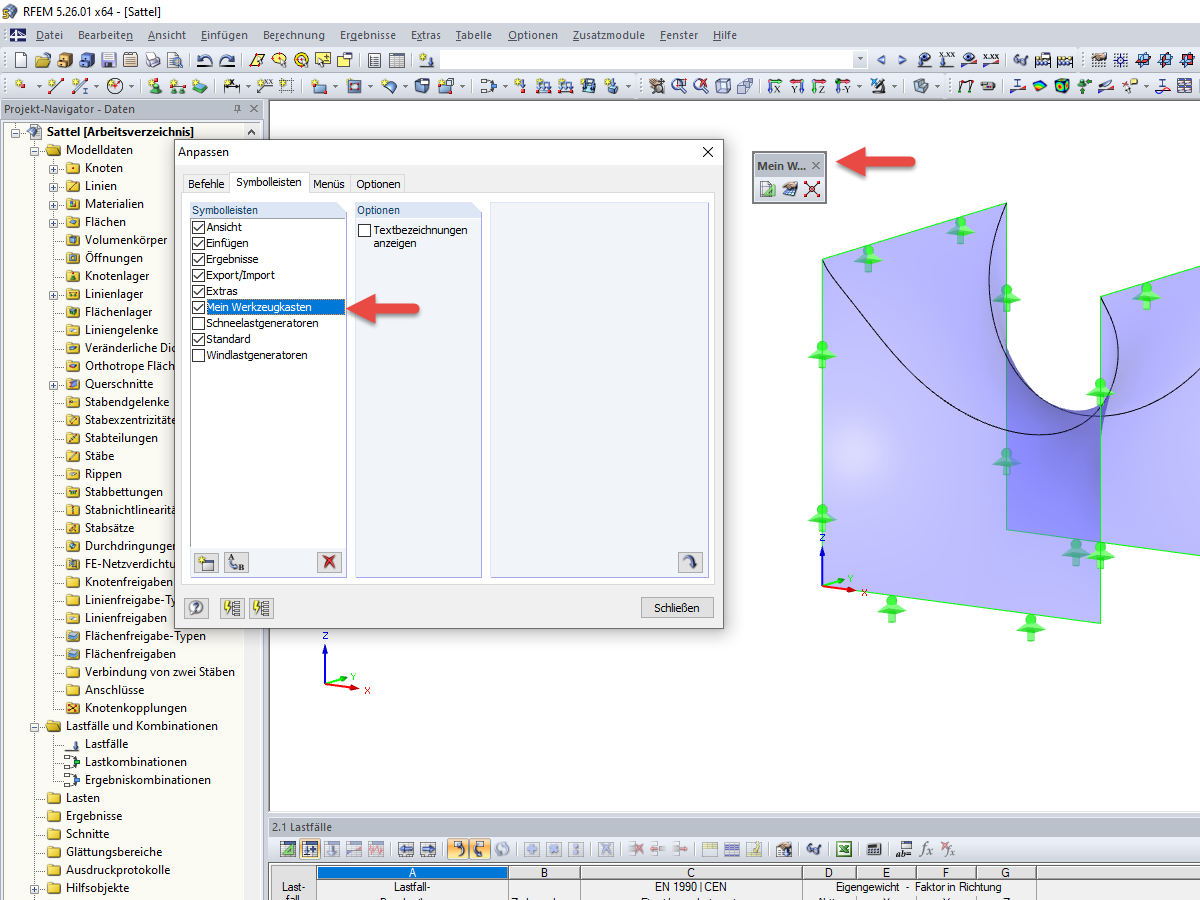Click the new toolbar icon in Anpassen dialog

click(x=206, y=562)
